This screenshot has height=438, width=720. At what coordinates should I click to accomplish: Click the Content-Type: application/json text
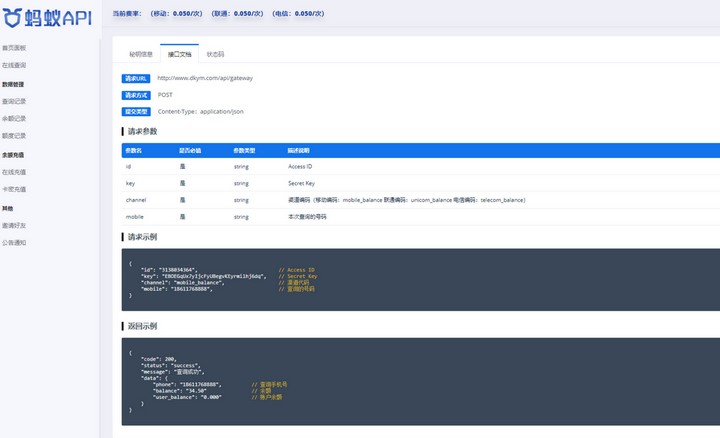[x=201, y=112]
